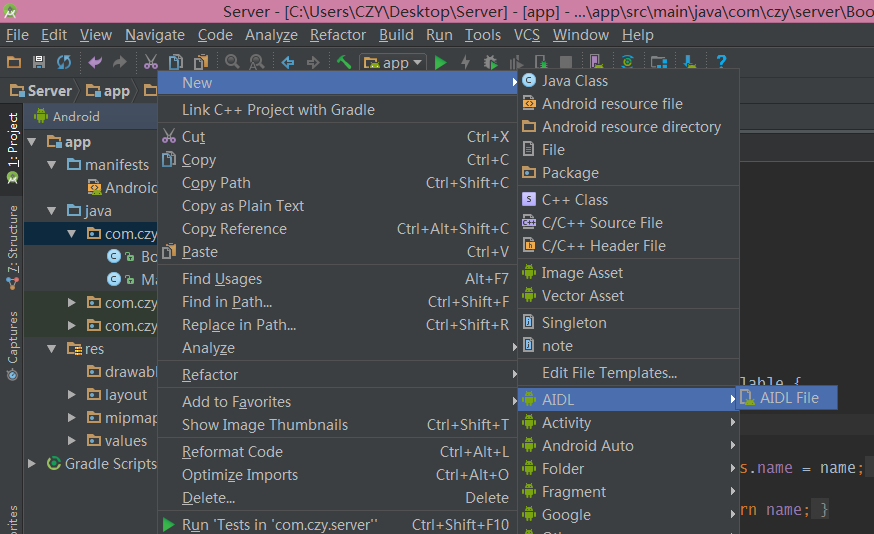The image size is (874, 534).
Task: Click Reformat Code in context menu
Action: 232,452
